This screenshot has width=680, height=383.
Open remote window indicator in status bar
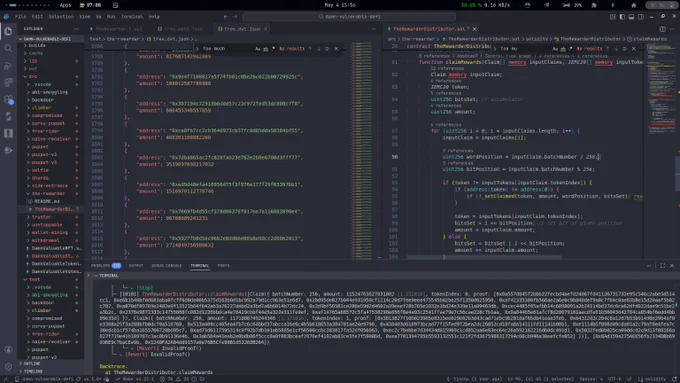click(x=6, y=379)
